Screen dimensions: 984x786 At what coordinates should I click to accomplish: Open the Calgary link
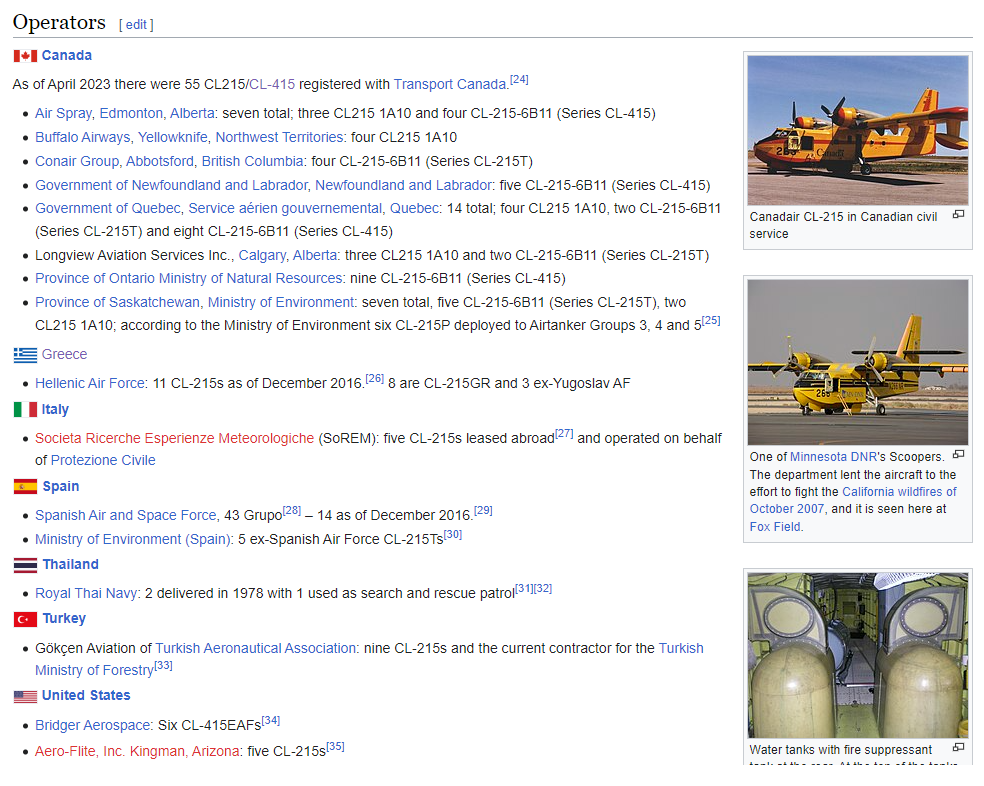pyautogui.click(x=262, y=256)
